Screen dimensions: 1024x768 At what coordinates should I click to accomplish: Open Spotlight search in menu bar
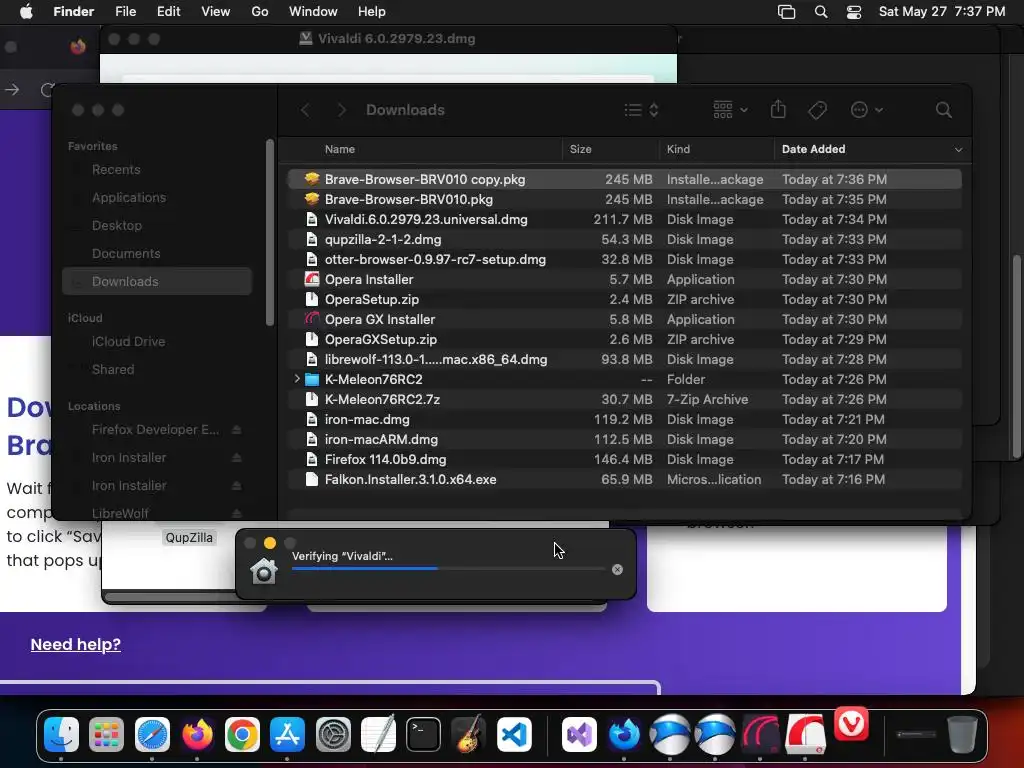[821, 12]
